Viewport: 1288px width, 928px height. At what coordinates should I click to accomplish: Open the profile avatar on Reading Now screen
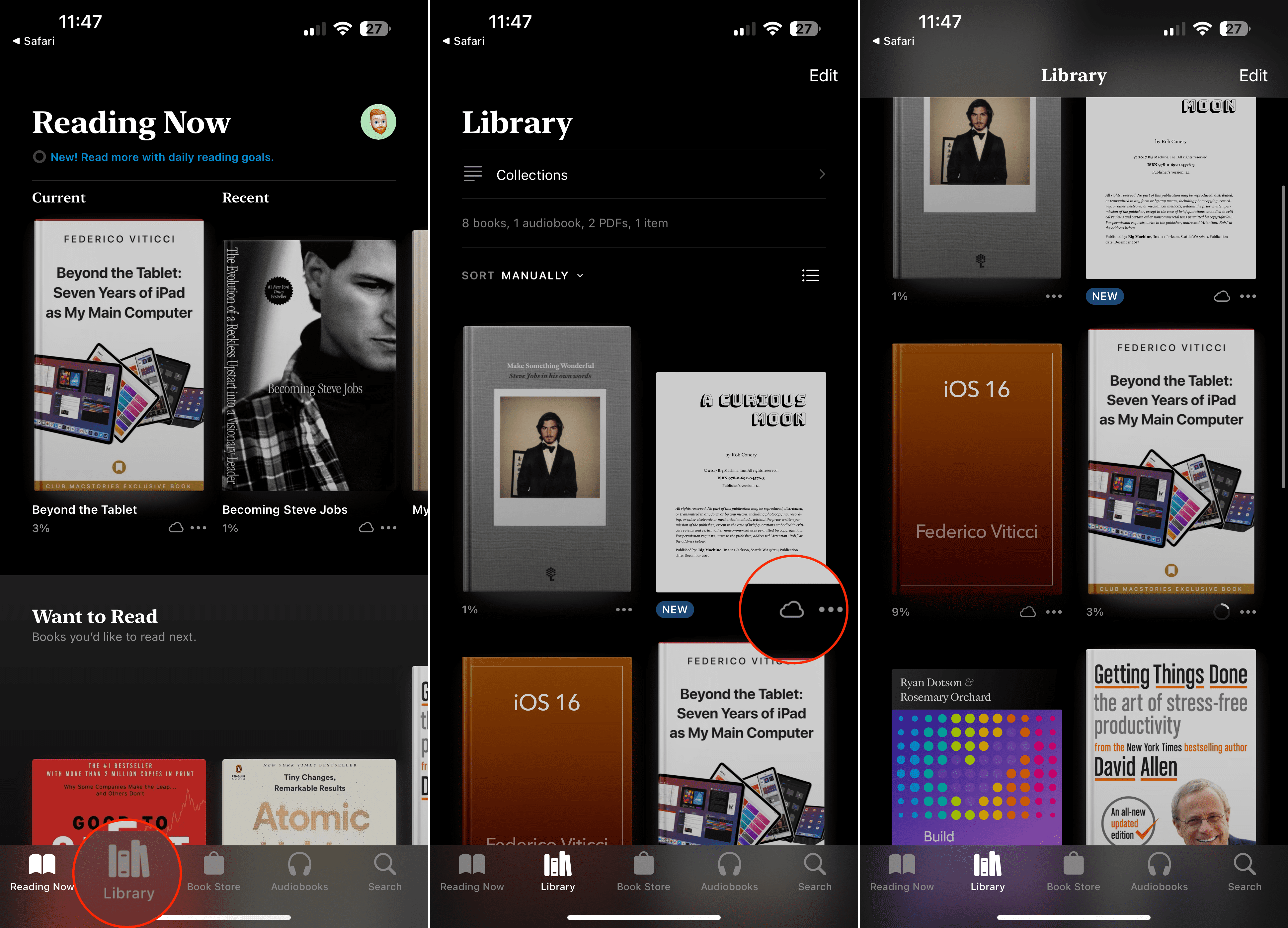[x=378, y=122]
